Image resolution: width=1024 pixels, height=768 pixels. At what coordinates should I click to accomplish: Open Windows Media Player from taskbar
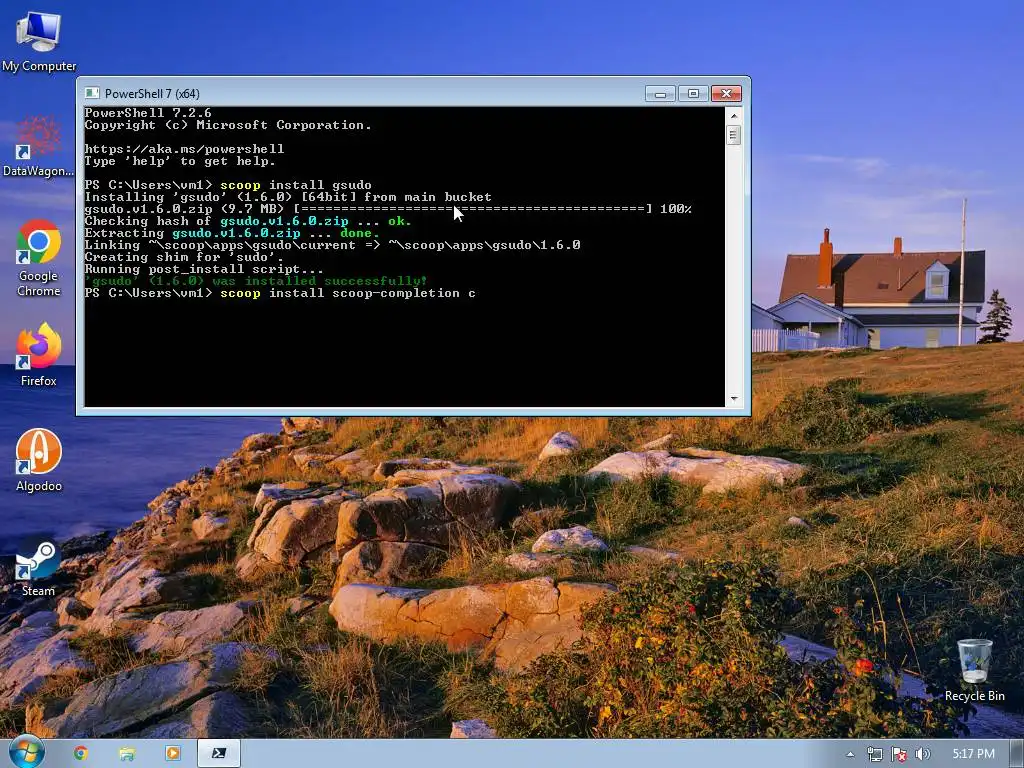click(x=172, y=753)
